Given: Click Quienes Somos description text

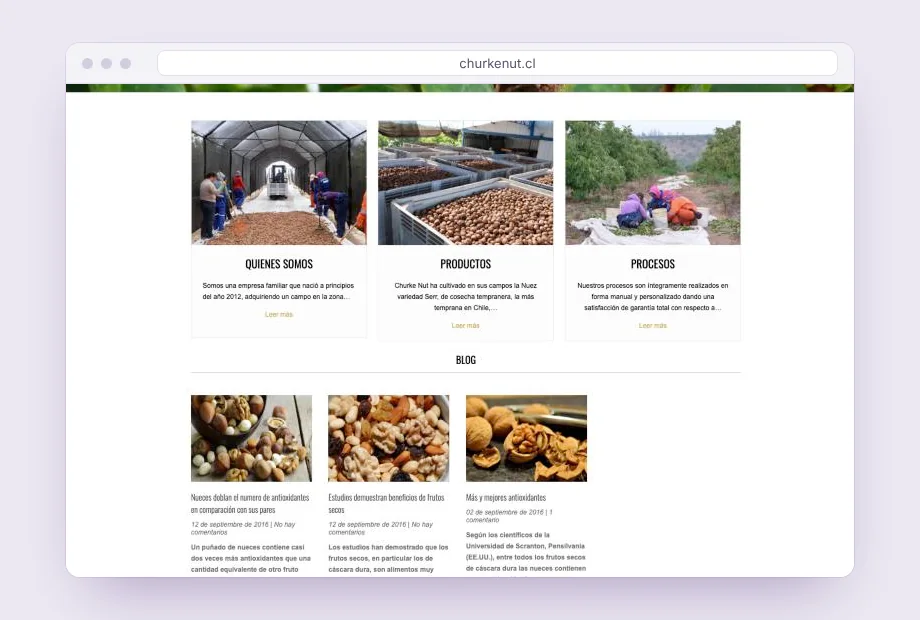Looking at the screenshot, I should 279,291.
